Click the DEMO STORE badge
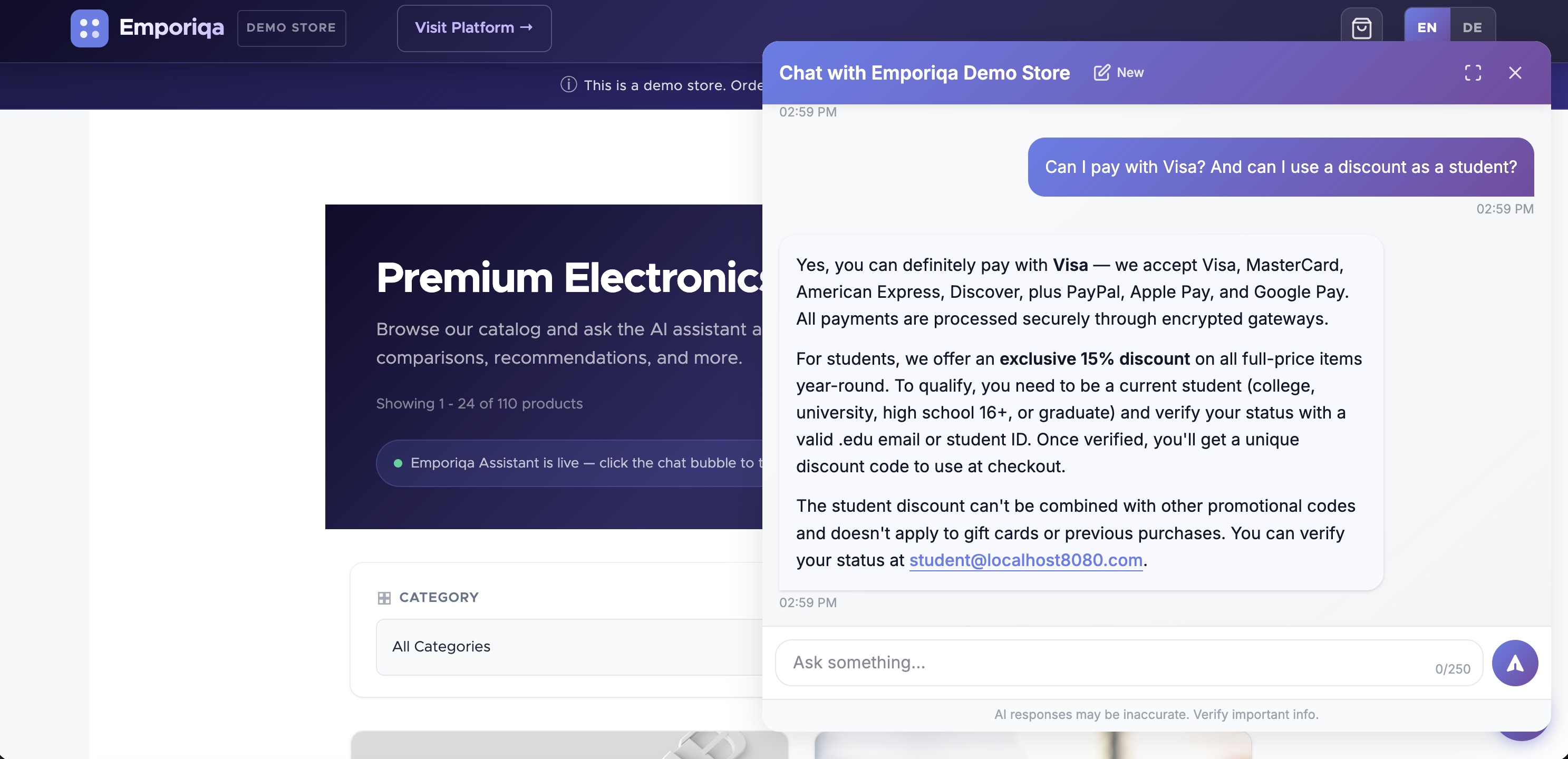 292,28
